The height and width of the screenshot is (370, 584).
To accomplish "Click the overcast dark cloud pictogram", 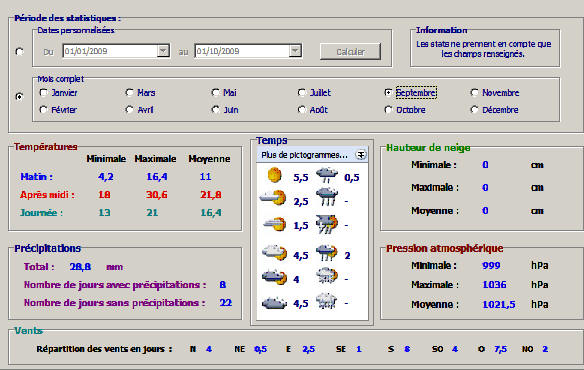I will (274, 303).
